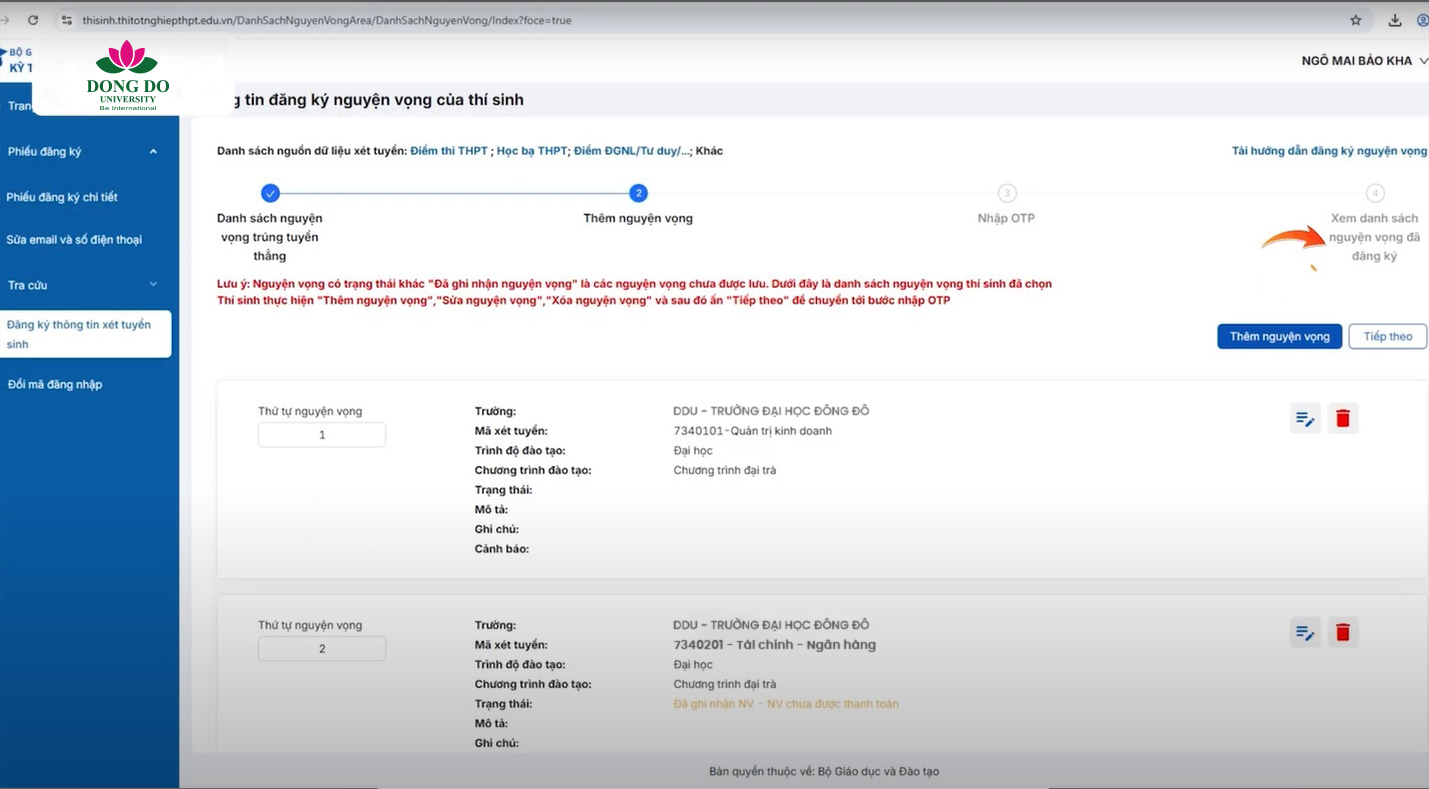Click Đại học value in nguyện vọng 2
The height and width of the screenshot is (789, 1429).
693,665
